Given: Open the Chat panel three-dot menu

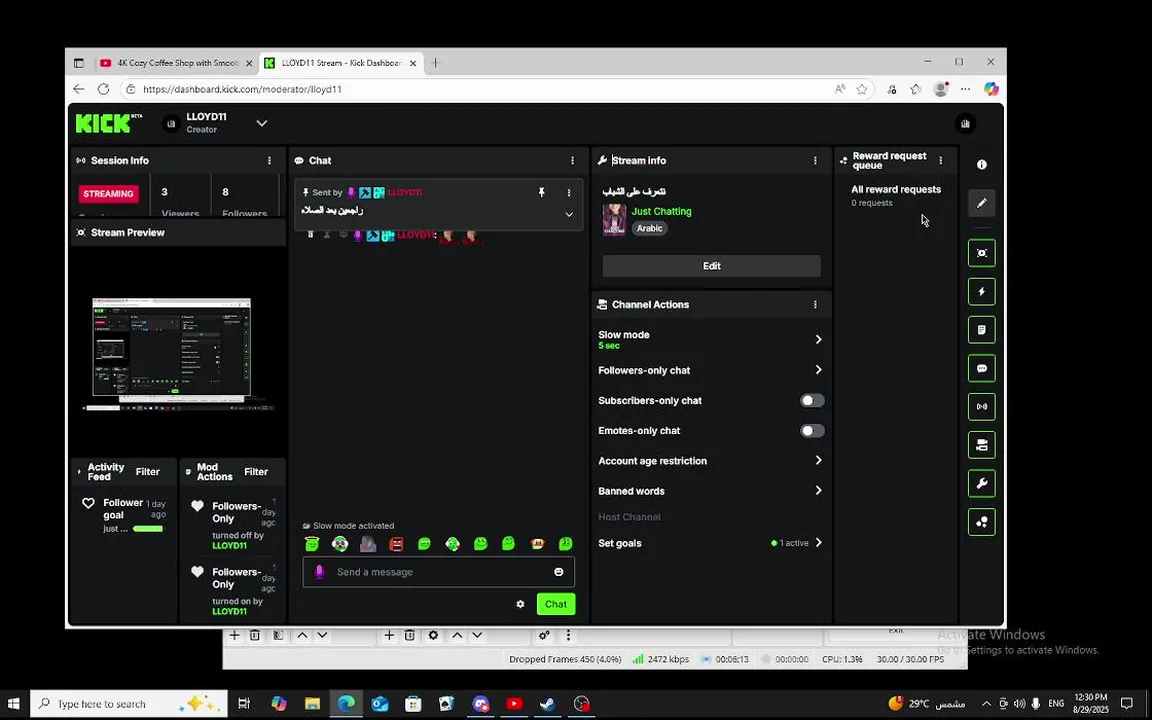Looking at the screenshot, I should [x=573, y=160].
